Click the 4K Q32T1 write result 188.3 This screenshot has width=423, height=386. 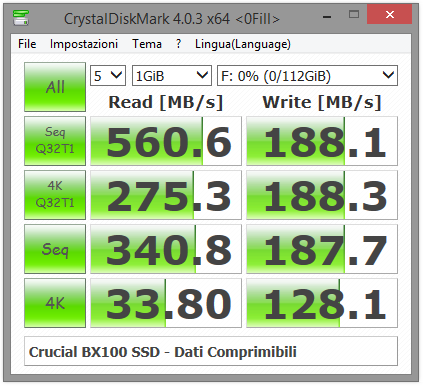(322, 195)
